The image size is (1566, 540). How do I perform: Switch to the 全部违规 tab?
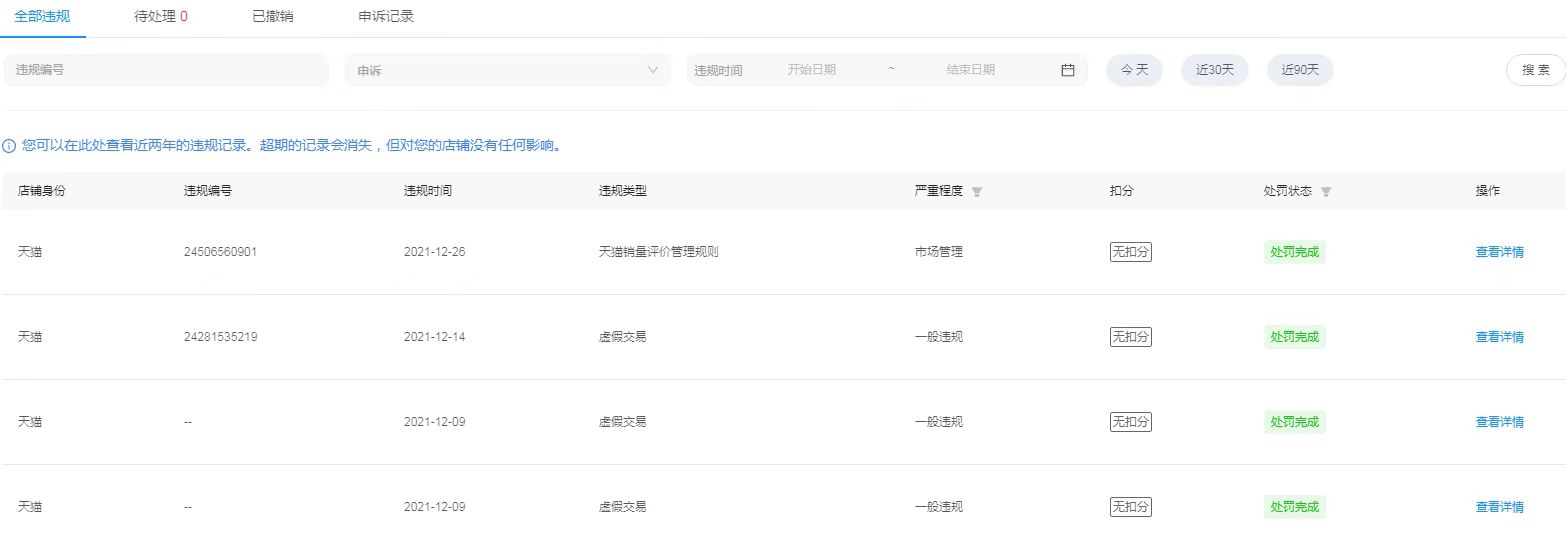(x=42, y=17)
